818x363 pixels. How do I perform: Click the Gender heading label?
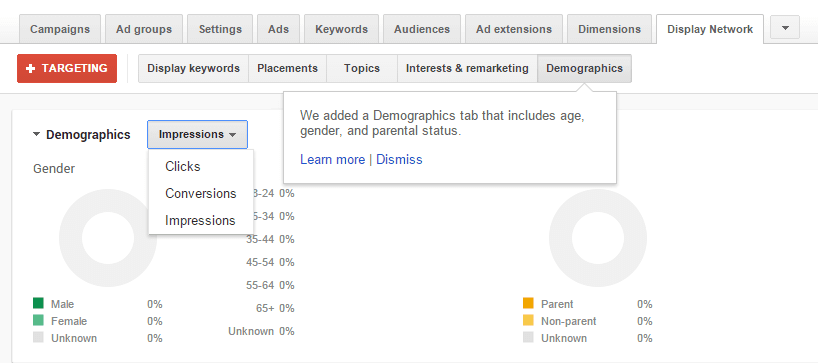pos(54,169)
